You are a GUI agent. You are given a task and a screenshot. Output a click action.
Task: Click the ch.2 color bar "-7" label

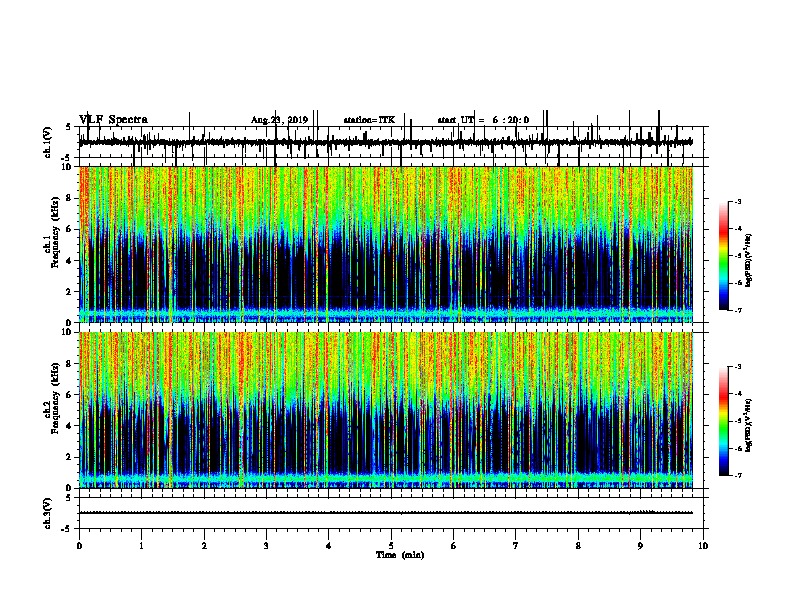tap(737, 475)
